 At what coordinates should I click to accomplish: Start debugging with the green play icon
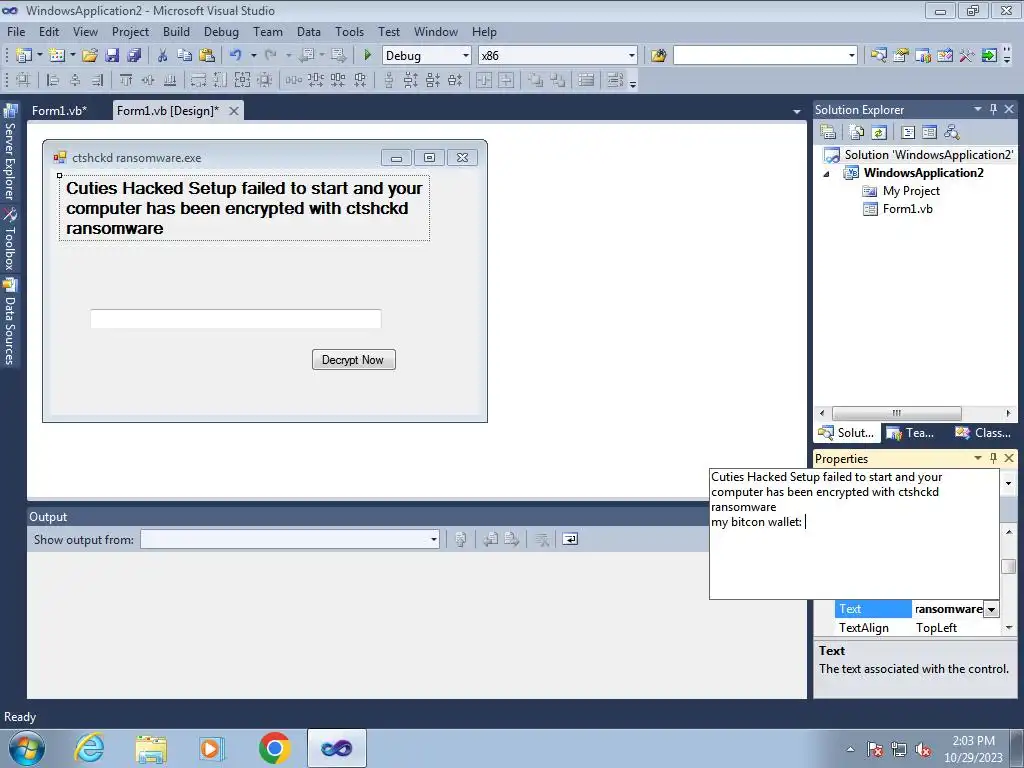(x=367, y=56)
